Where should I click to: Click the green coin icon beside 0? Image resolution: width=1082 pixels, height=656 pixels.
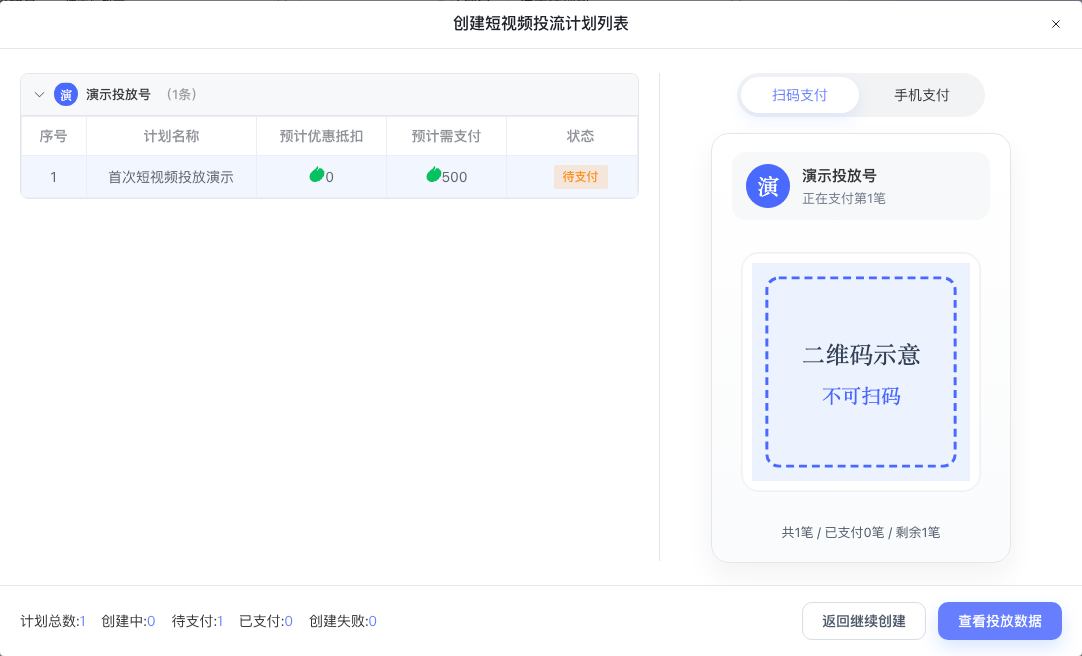[317, 175]
